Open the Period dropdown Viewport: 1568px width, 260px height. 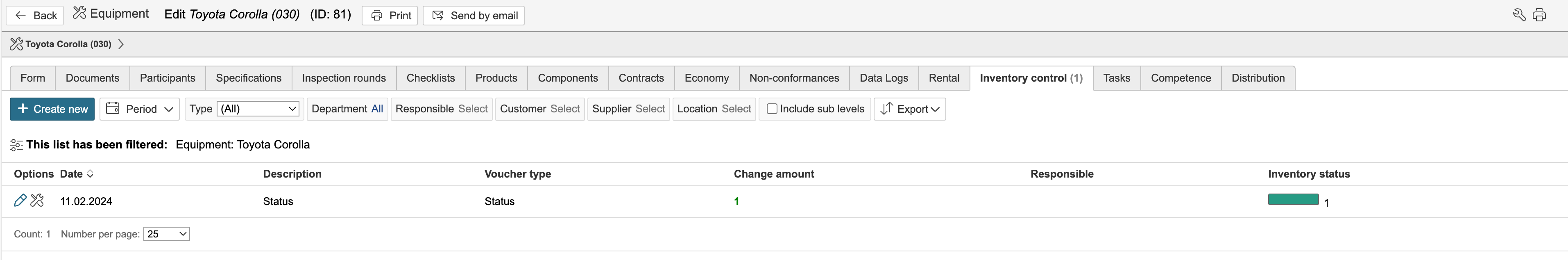140,109
